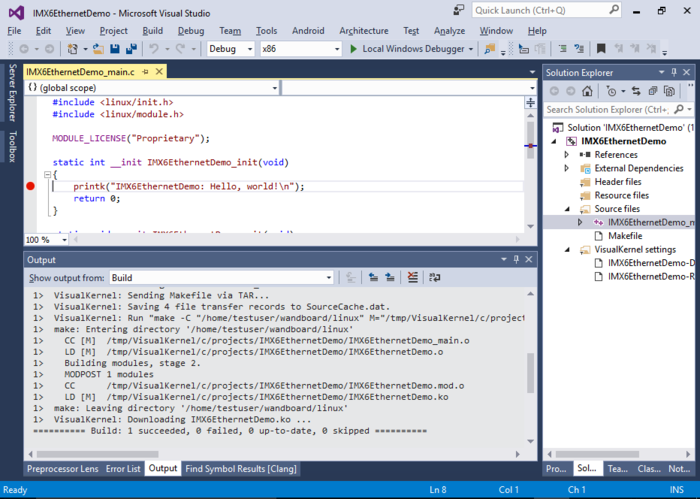Click the Pending Changes Filter clock icon

point(611,91)
